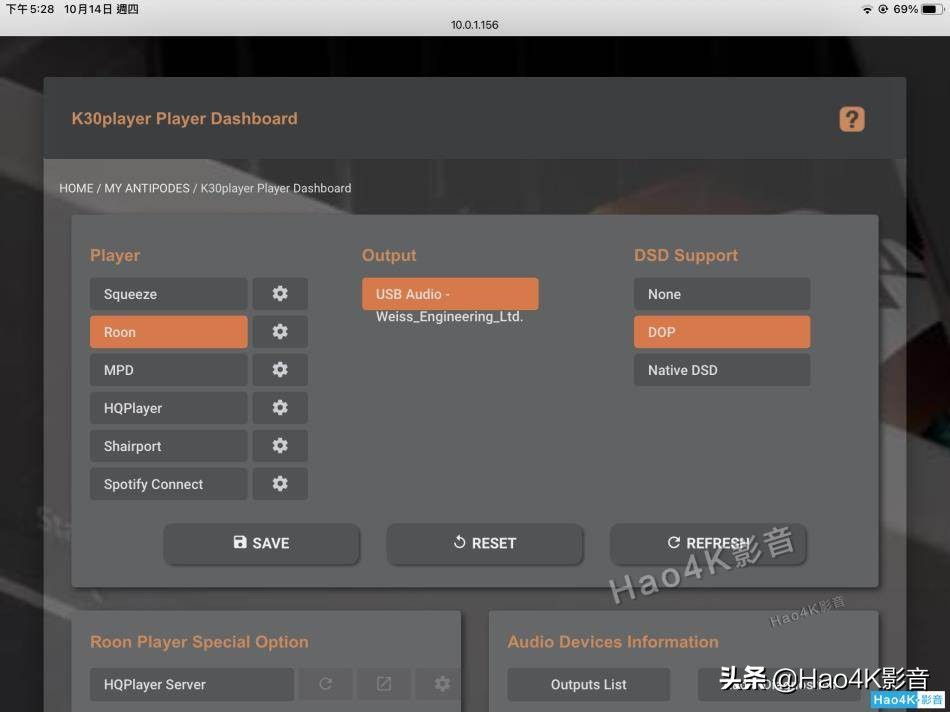The image size is (950, 712).
Task: Open HQPlayer settings gear
Action: pos(280,407)
